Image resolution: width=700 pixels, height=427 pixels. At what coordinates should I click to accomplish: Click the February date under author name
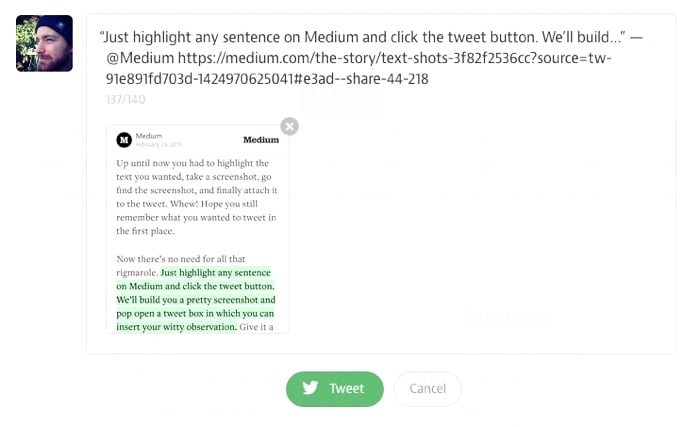tap(152, 145)
